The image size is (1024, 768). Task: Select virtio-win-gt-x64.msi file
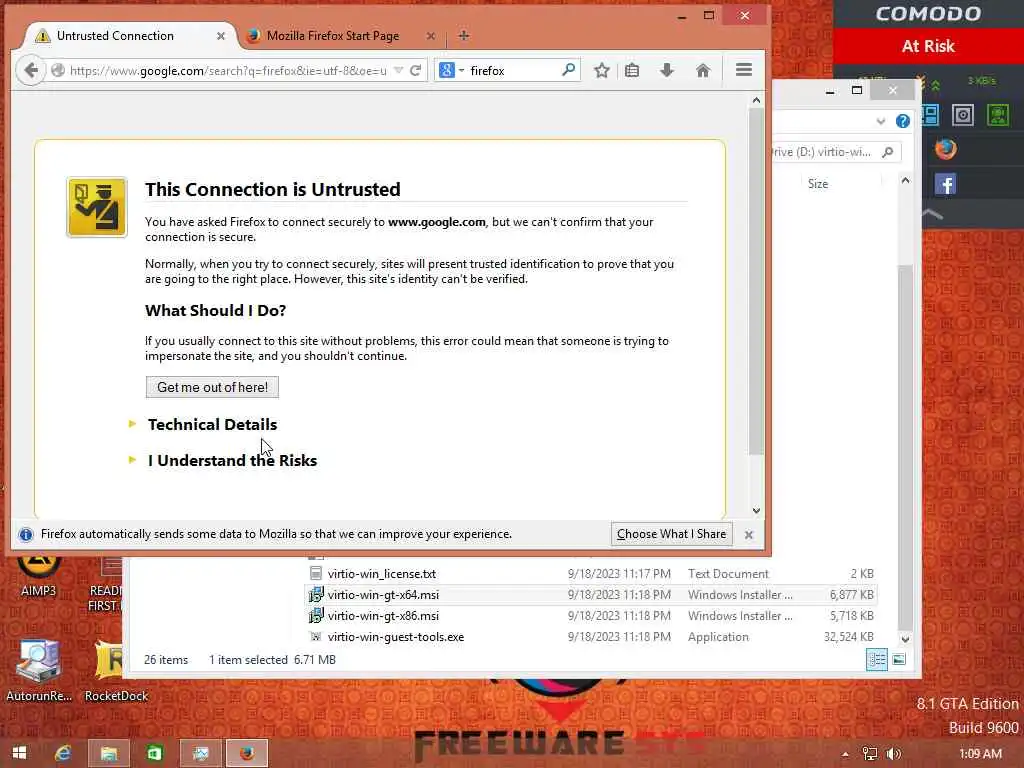(383, 594)
